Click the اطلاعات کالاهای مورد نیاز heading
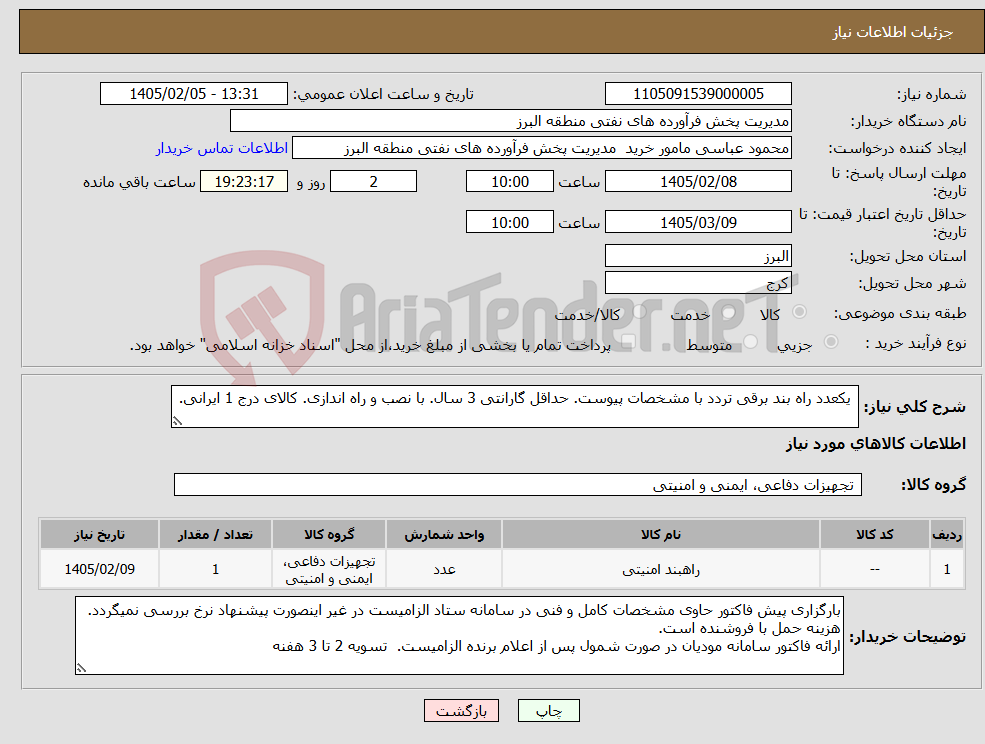The image size is (985, 744). tap(876, 444)
